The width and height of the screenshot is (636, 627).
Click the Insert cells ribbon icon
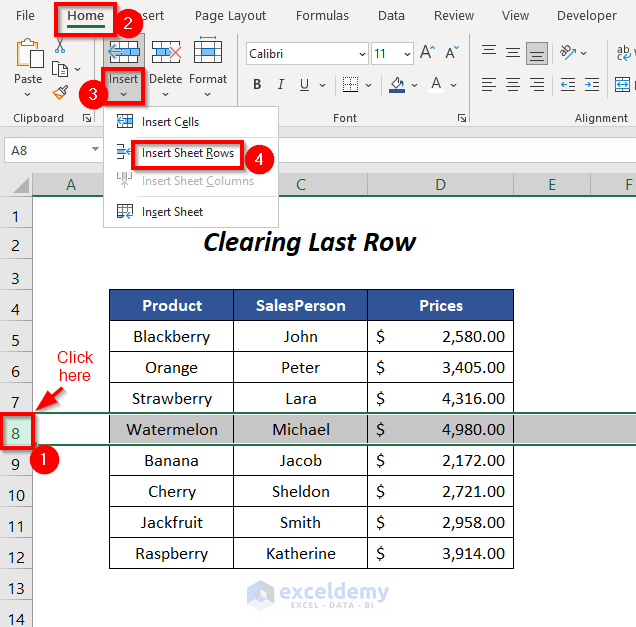click(124, 52)
